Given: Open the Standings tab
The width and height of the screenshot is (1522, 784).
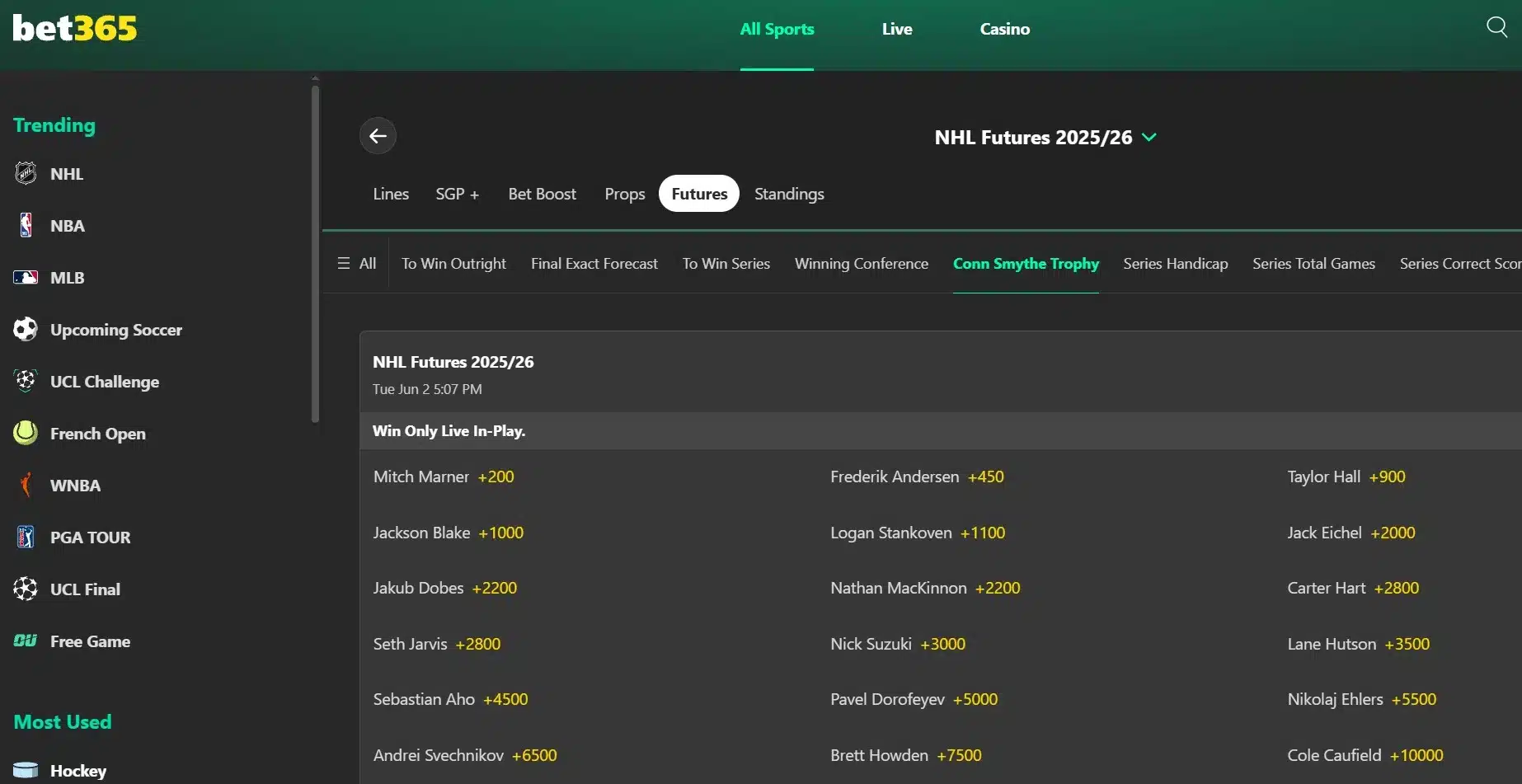Looking at the screenshot, I should (789, 194).
